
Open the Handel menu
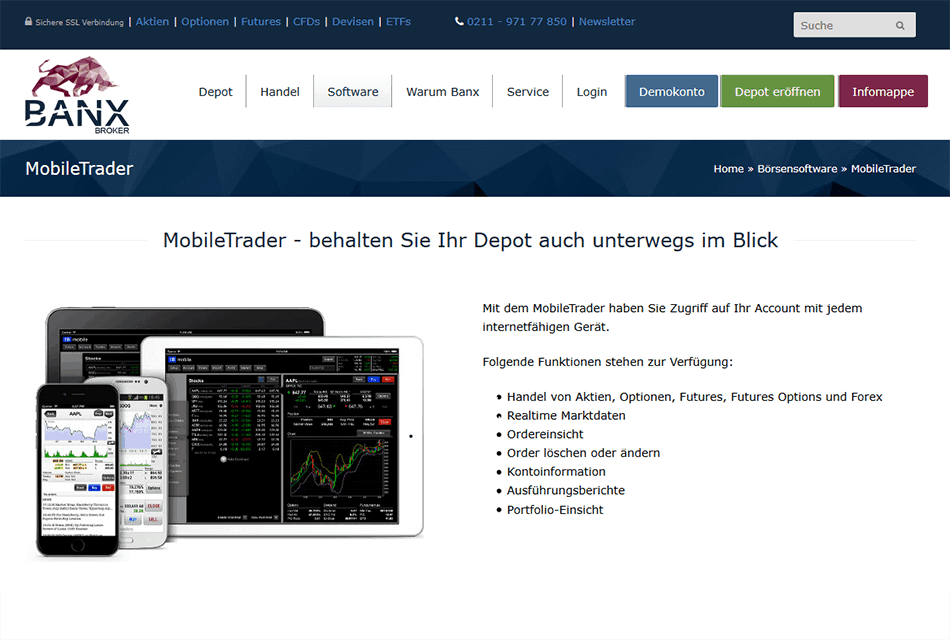click(279, 92)
